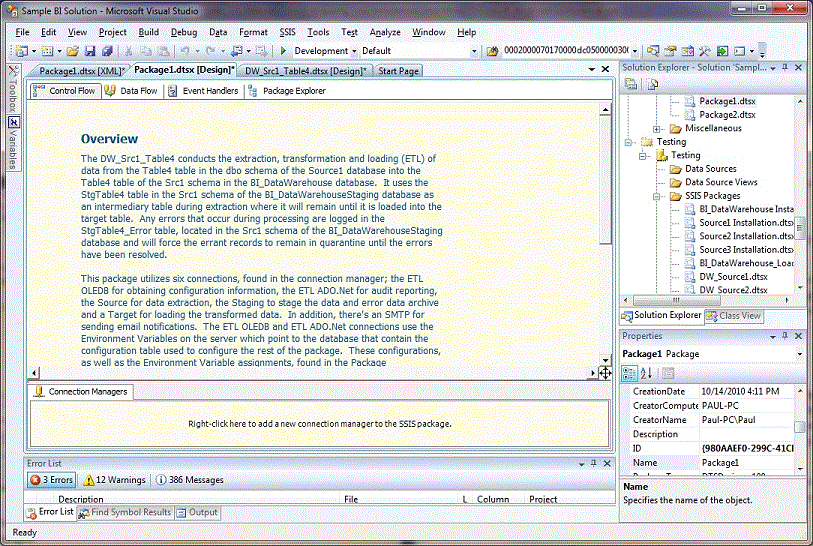Expand the Miscellaneous folder node
Viewport: 813px width, 546px height.
click(656, 129)
